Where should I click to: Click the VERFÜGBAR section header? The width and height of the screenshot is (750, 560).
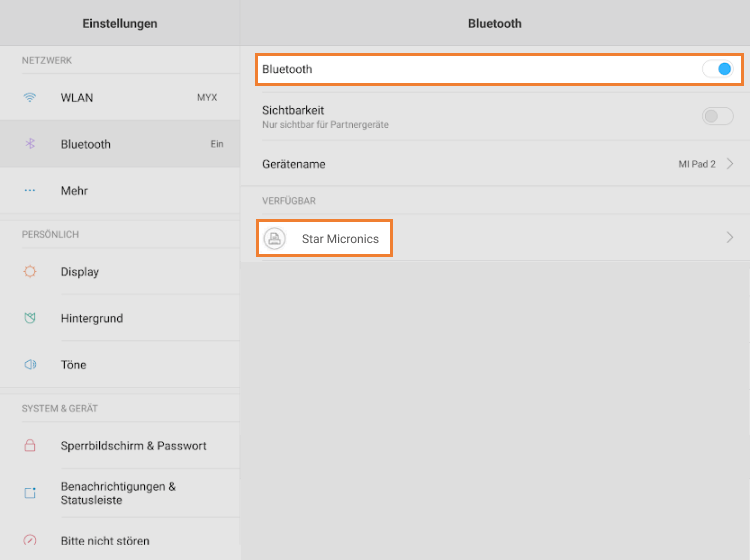pos(289,201)
